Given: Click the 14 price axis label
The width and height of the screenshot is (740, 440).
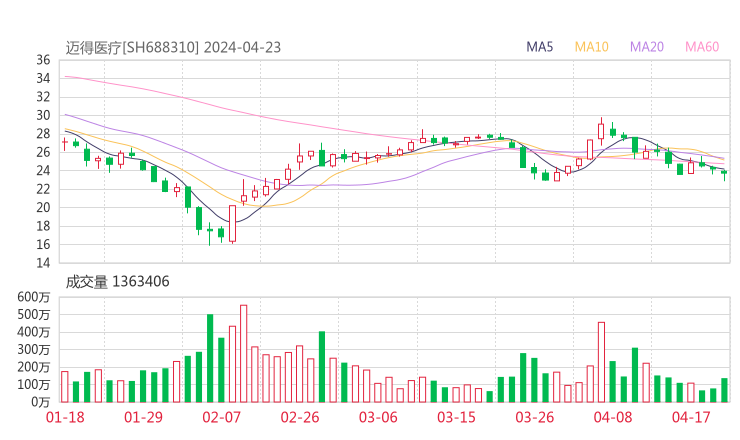Looking at the screenshot, I should [43, 262].
